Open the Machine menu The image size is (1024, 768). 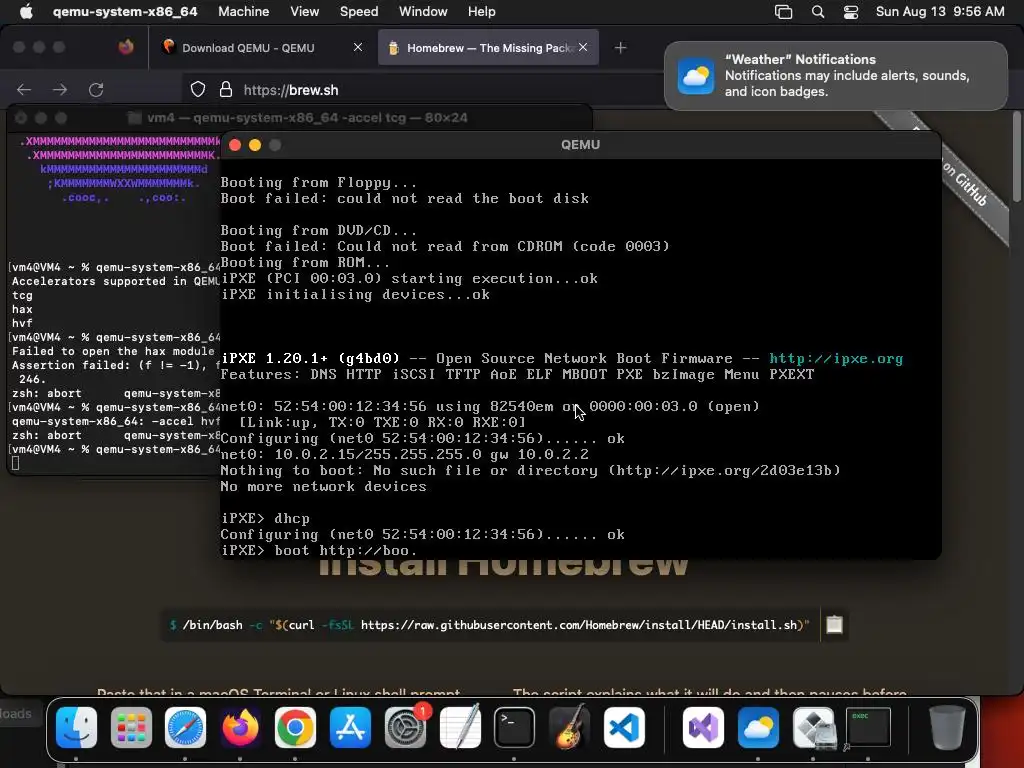[x=244, y=11]
